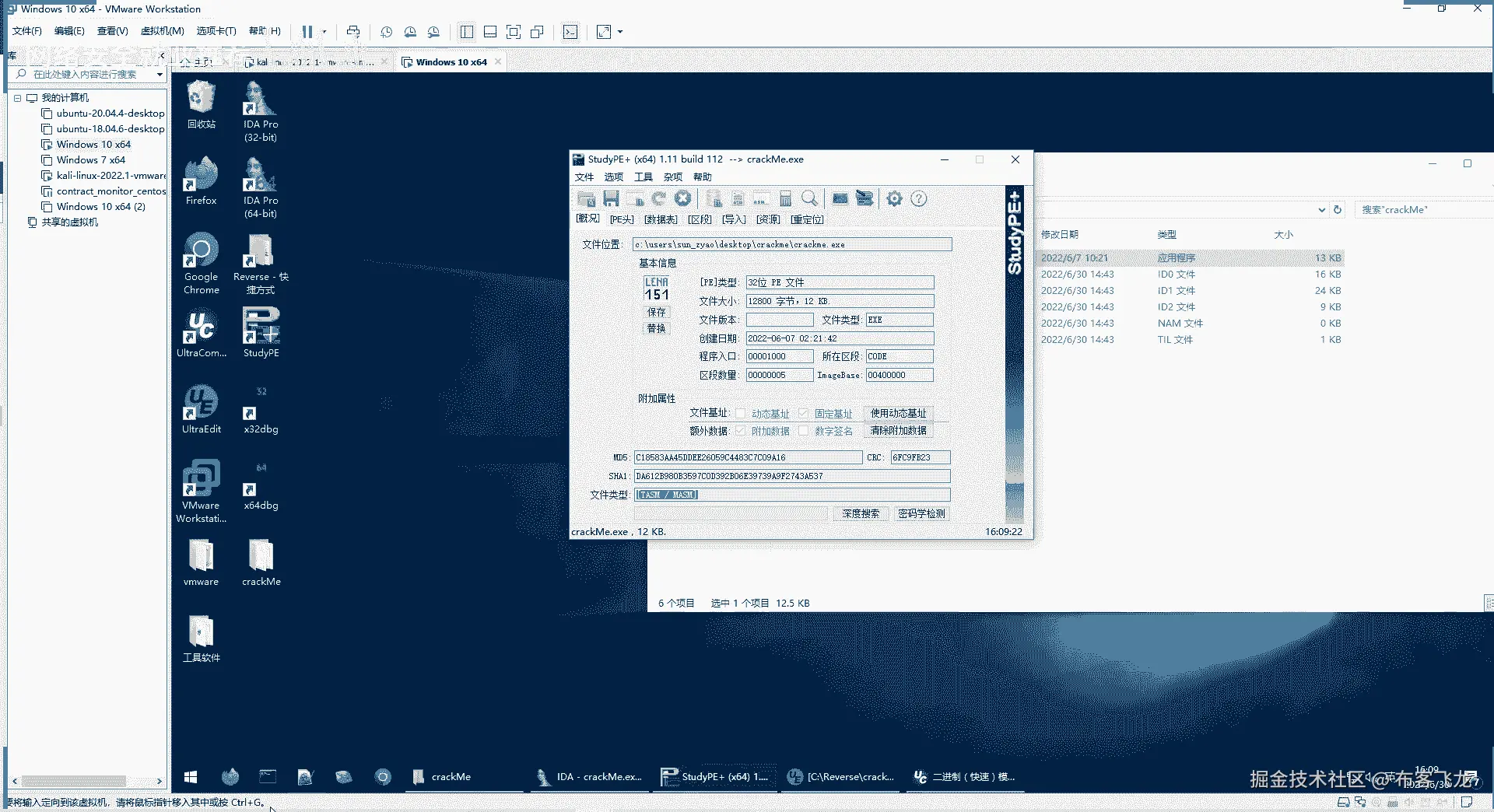Select ubuntu-20.04.4-desktop in the library tree
The height and width of the screenshot is (812, 1494).
[x=110, y=114]
